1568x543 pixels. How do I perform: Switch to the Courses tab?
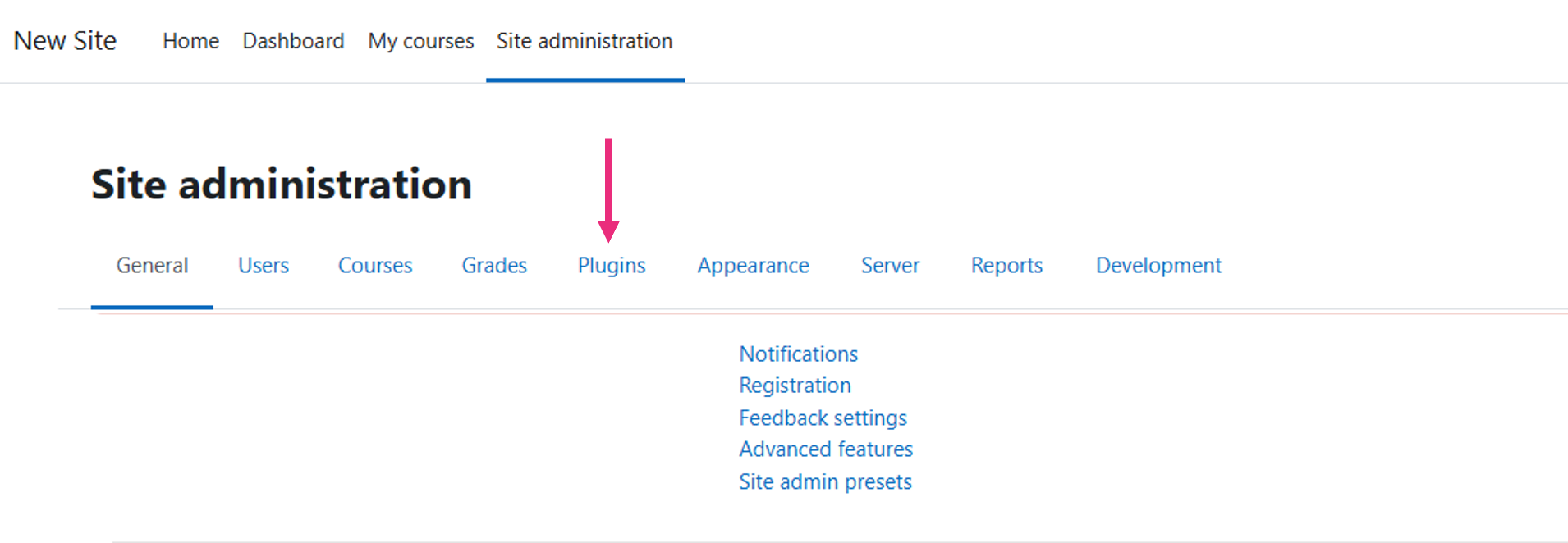pyautogui.click(x=375, y=265)
